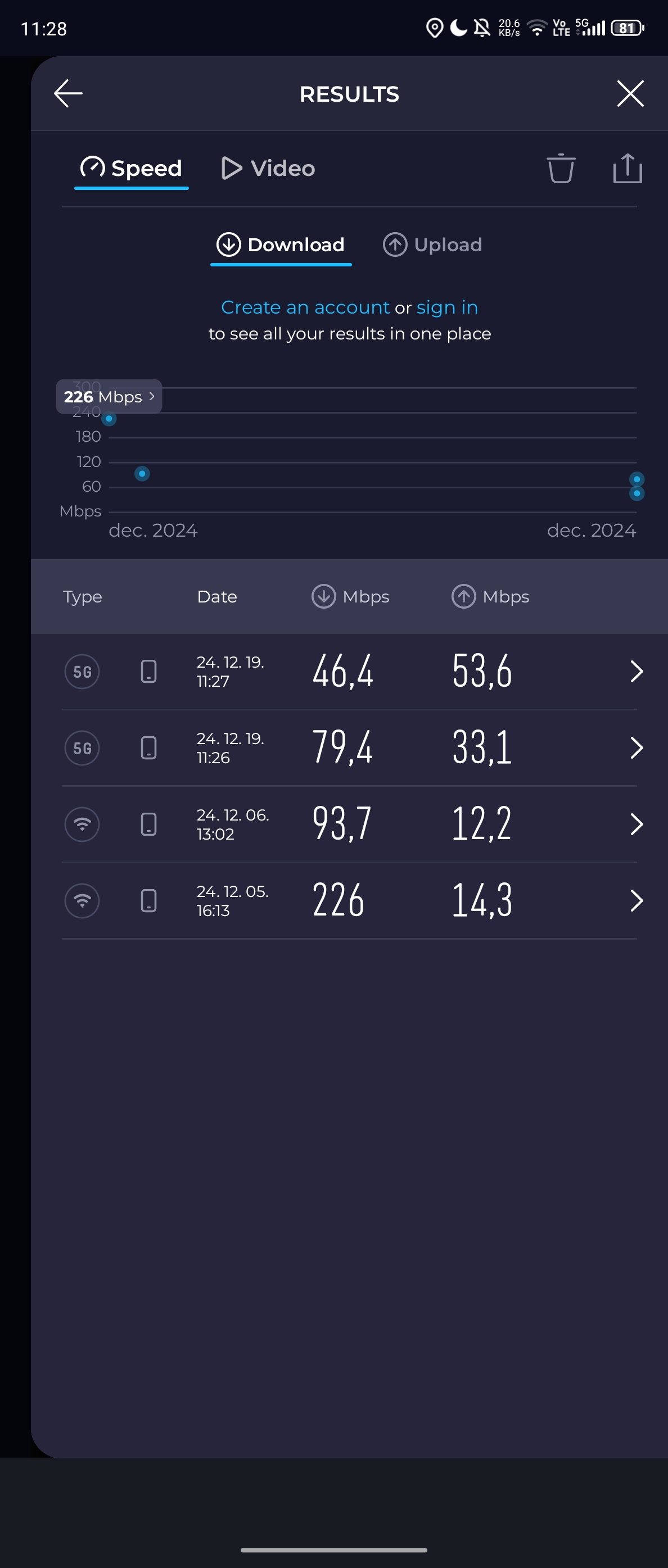Delete results using the trash icon
Image resolution: width=668 pixels, height=1568 pixels.
(x=560, y=168)
